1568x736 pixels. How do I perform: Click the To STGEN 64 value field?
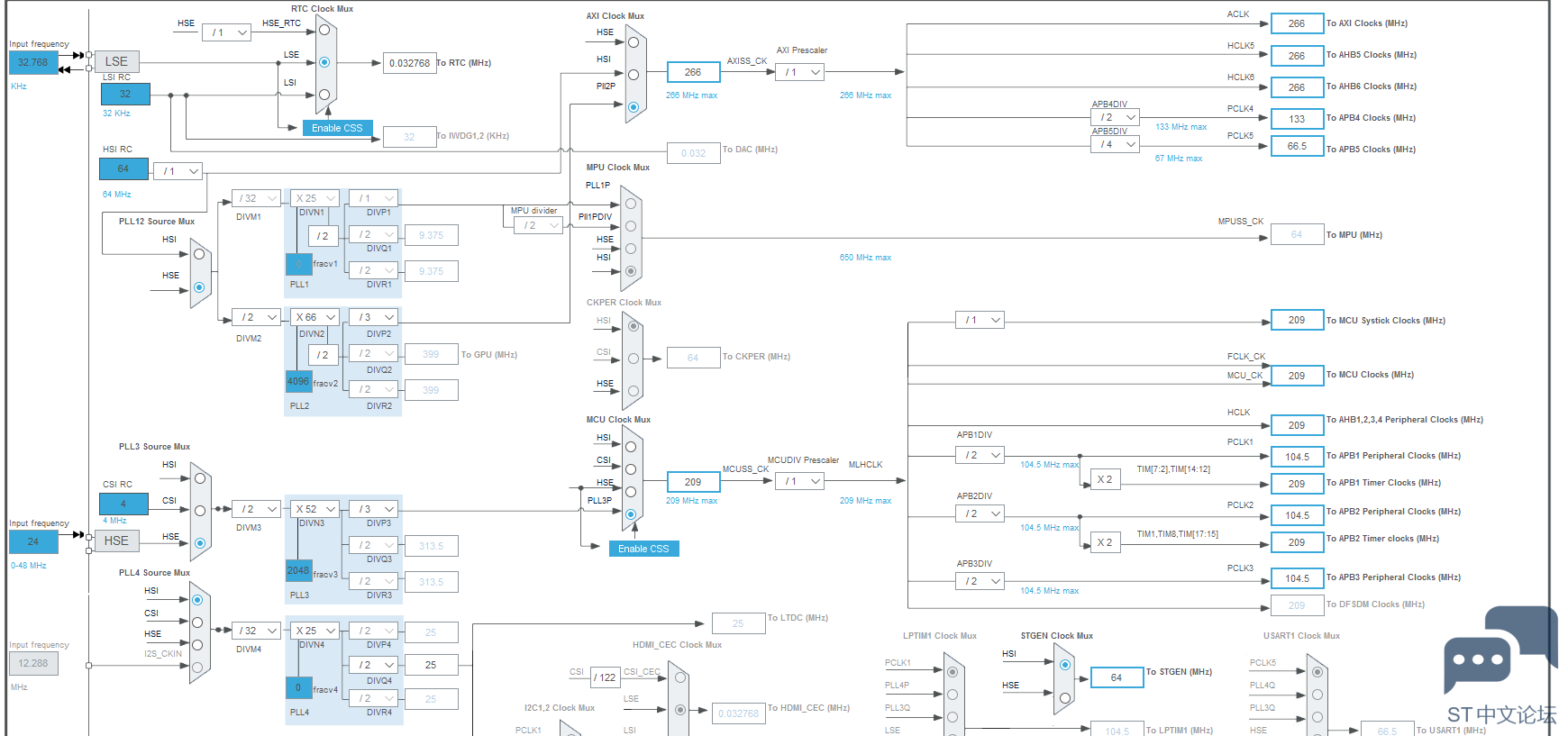pyautogui.click(x=1117, y=677)
